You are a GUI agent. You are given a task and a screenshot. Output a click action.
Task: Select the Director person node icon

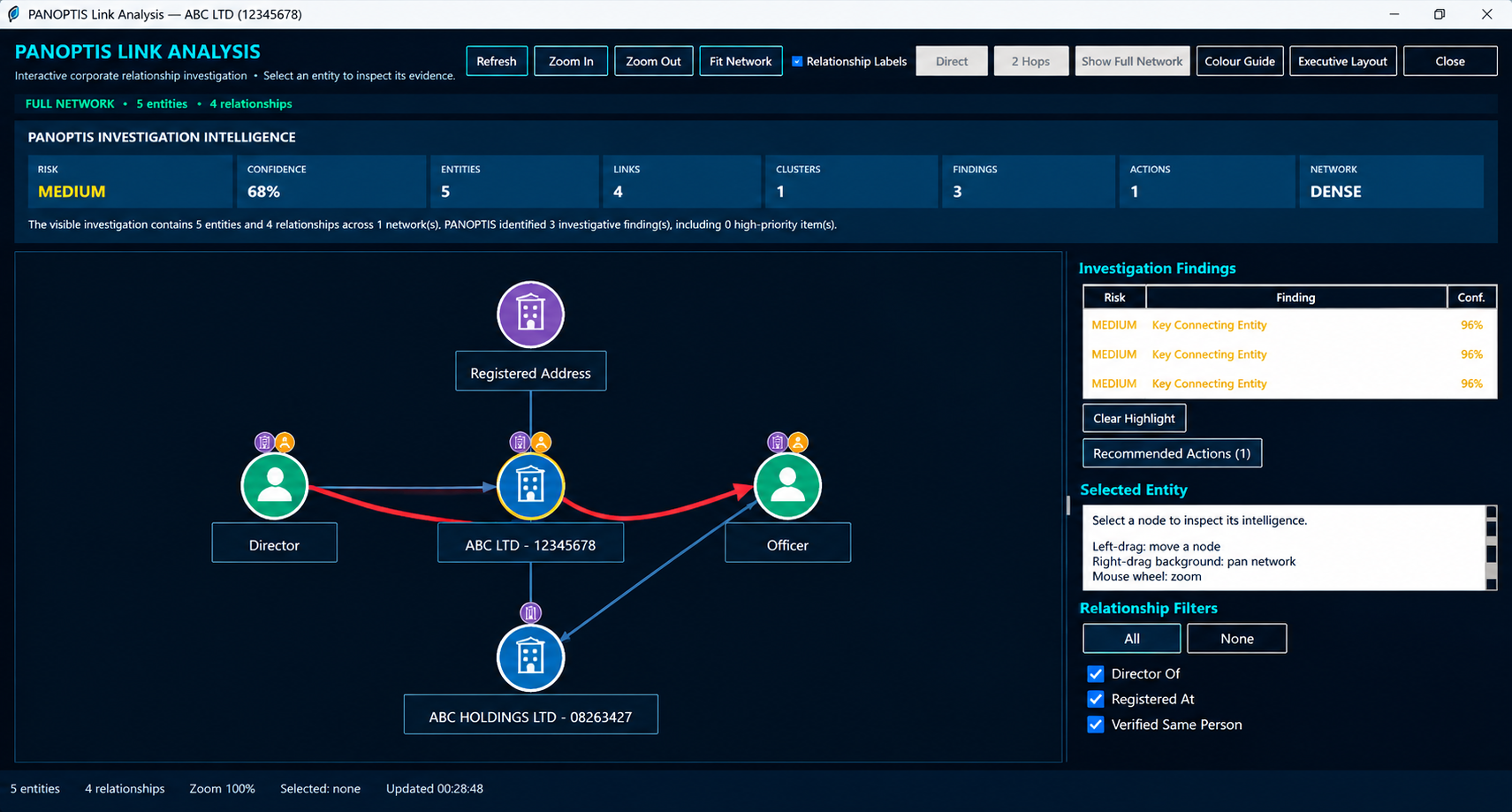[x=274, y=486]
